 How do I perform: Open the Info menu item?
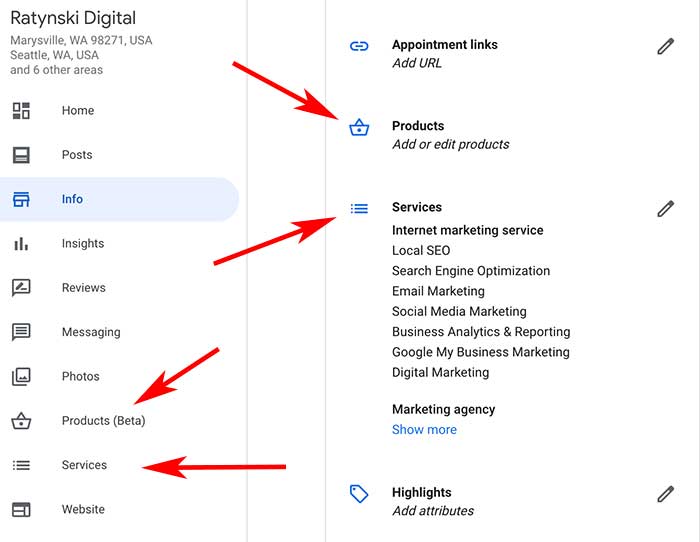pyautogui.click(x=72, y=199)
